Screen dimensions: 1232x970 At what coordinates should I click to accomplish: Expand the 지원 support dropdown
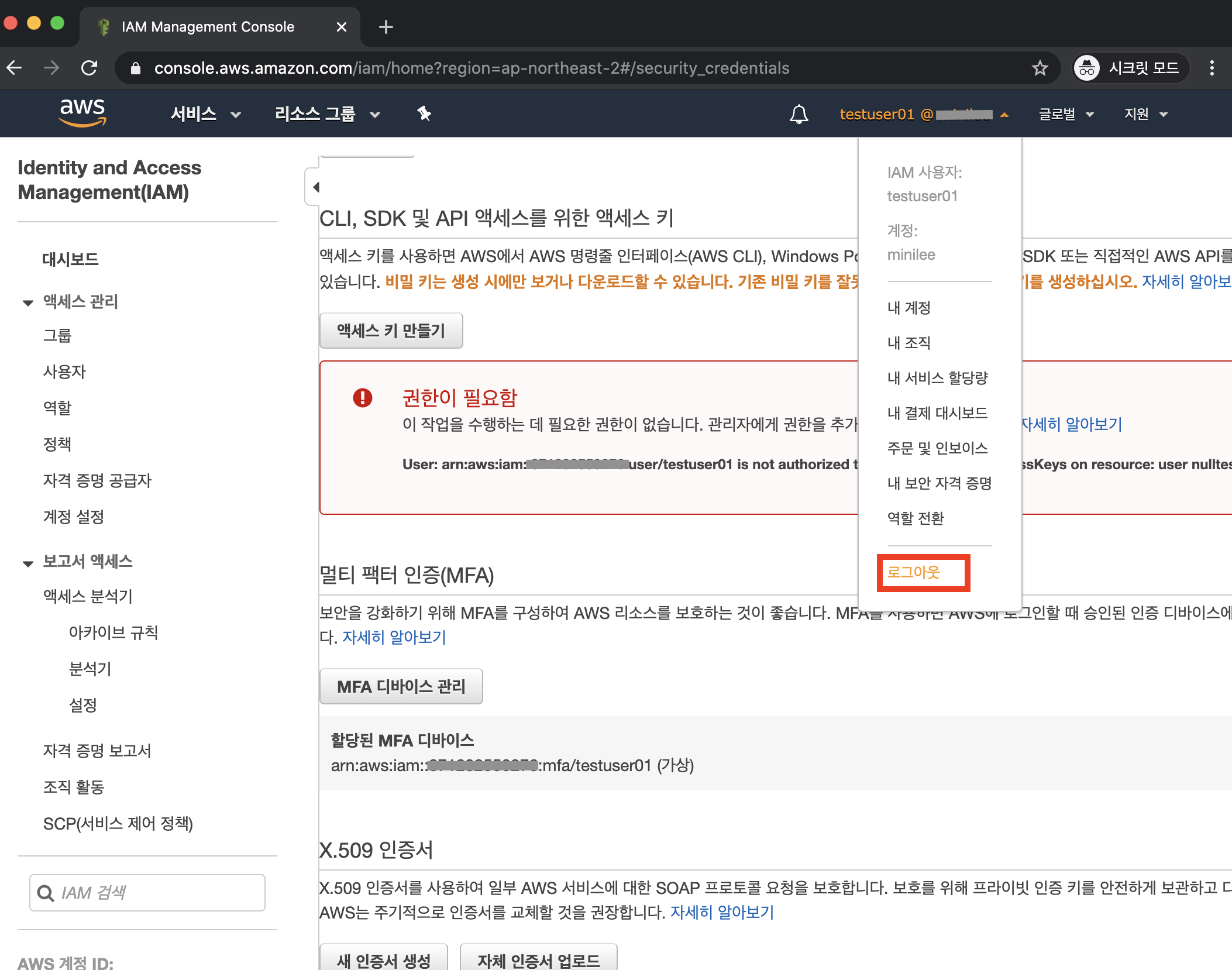click(1145, 114)
